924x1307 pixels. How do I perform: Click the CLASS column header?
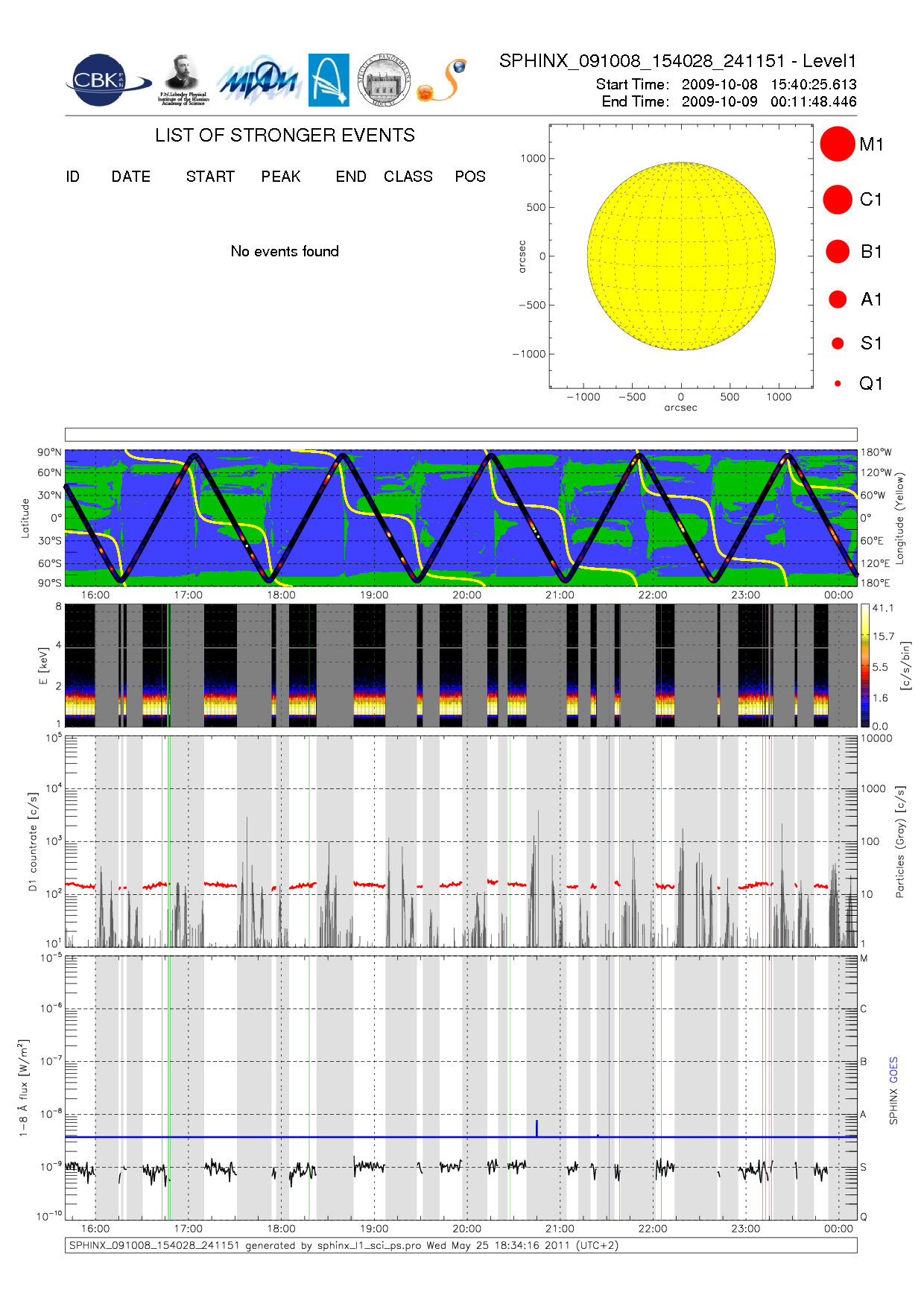408,177
